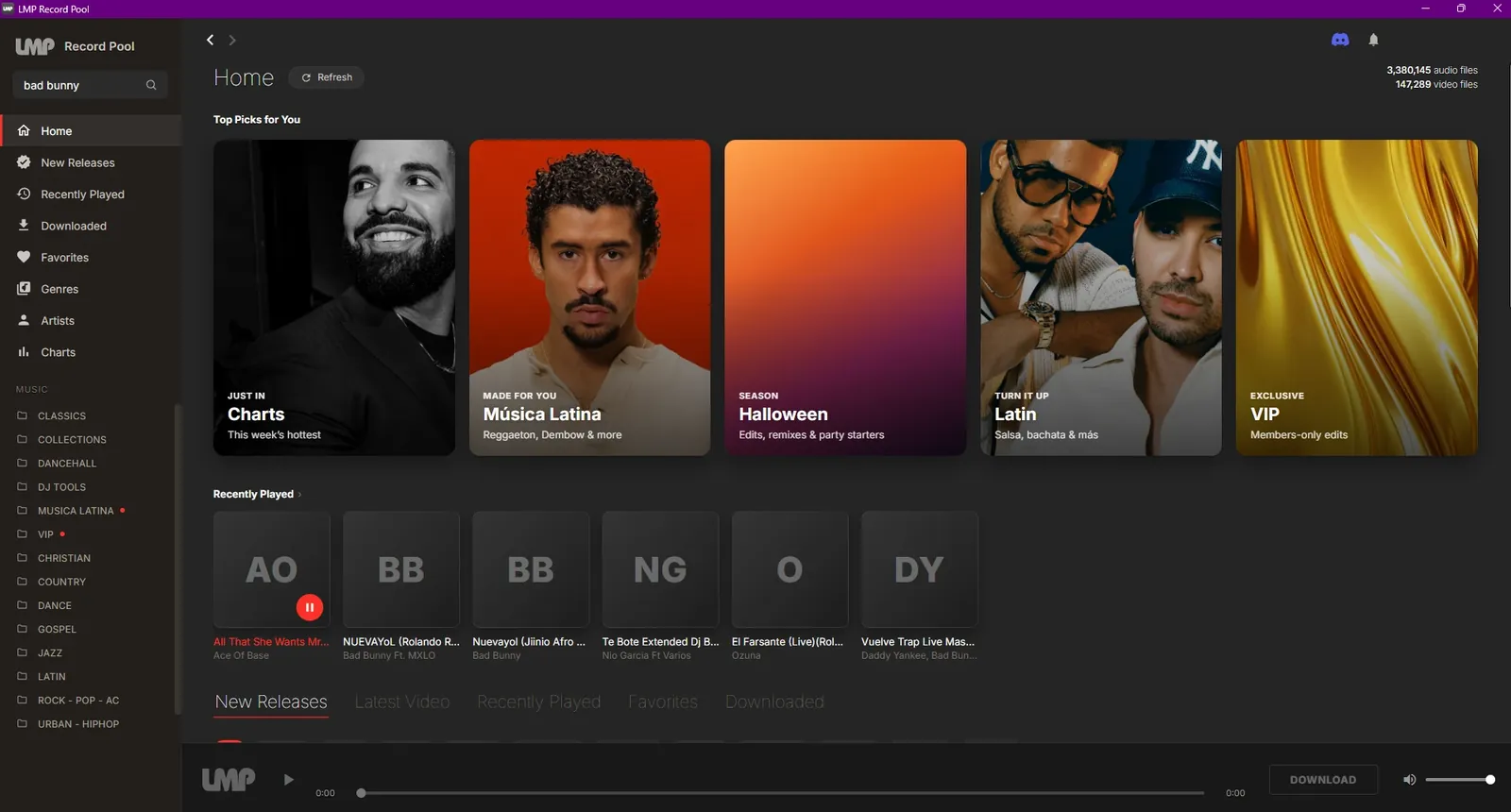This screenshot has height=812, width=1511.
Task: Click the DOWNLOAD button
Action: tap(1323, 780)
